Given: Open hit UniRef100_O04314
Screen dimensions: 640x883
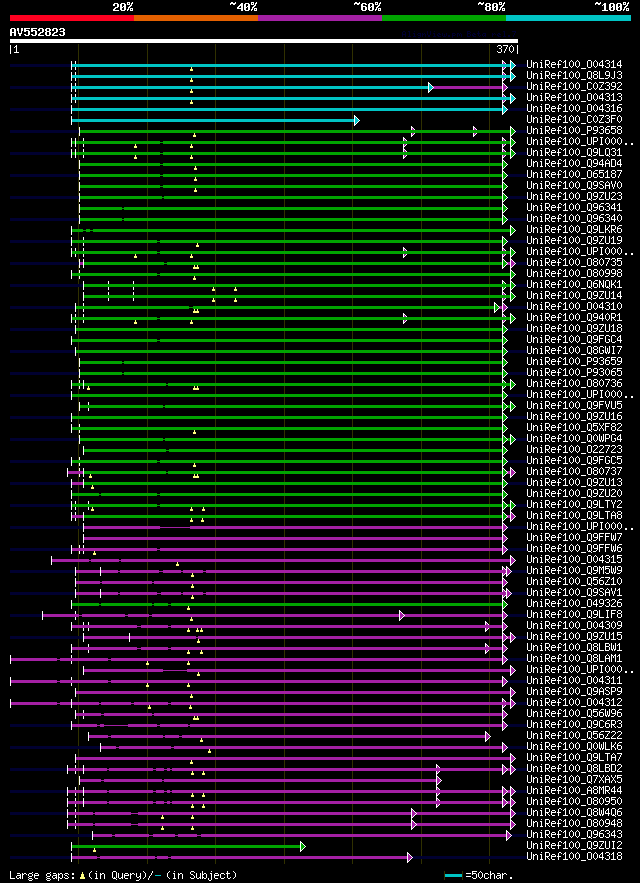Looking at the screenshot, I should (x=574, y=65).
